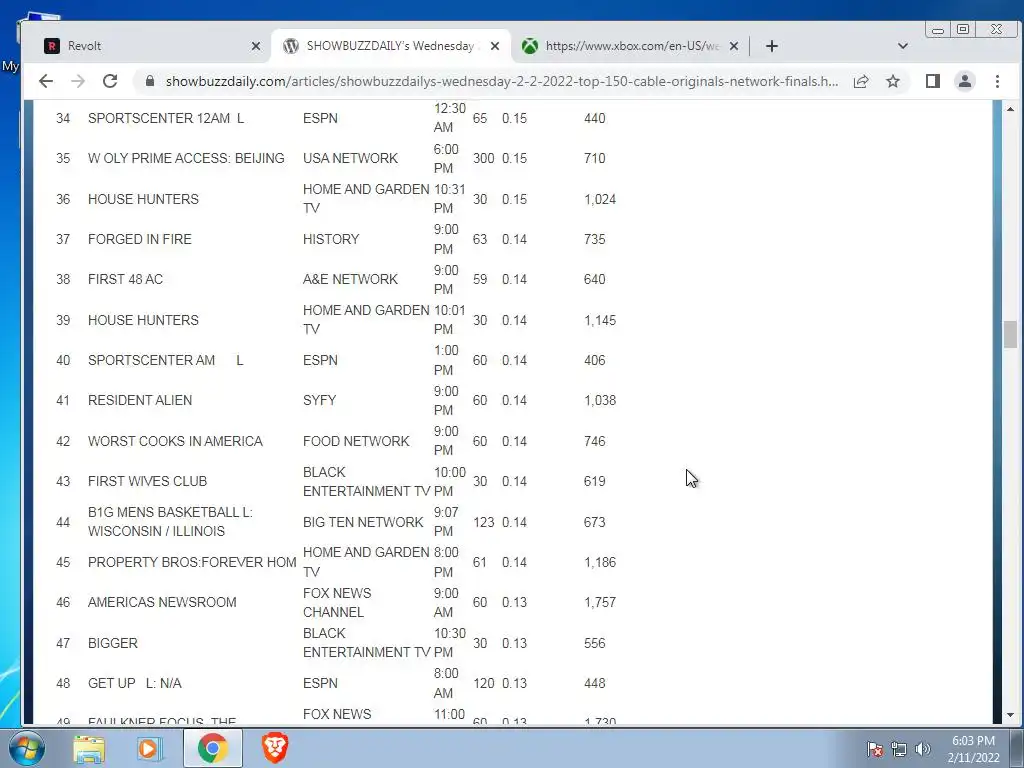Click the GET UP L: N/A title
The height and width of the screenshot is (768, 1024).
point(135,683)
